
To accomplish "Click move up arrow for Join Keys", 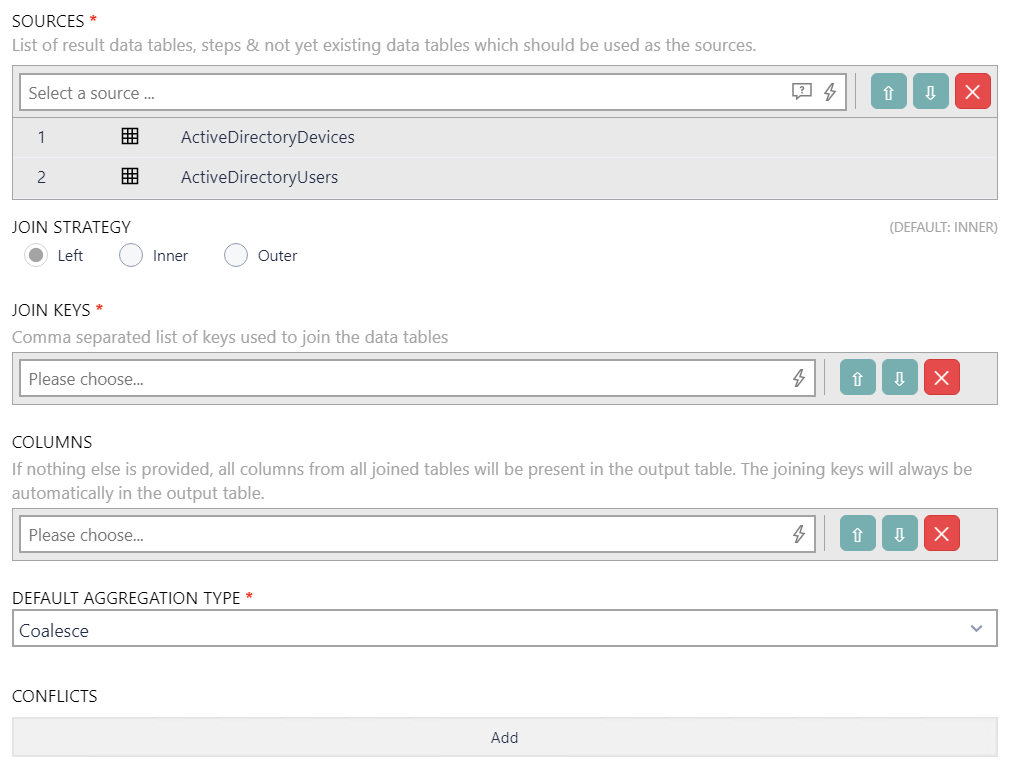I will click(857, 379).
